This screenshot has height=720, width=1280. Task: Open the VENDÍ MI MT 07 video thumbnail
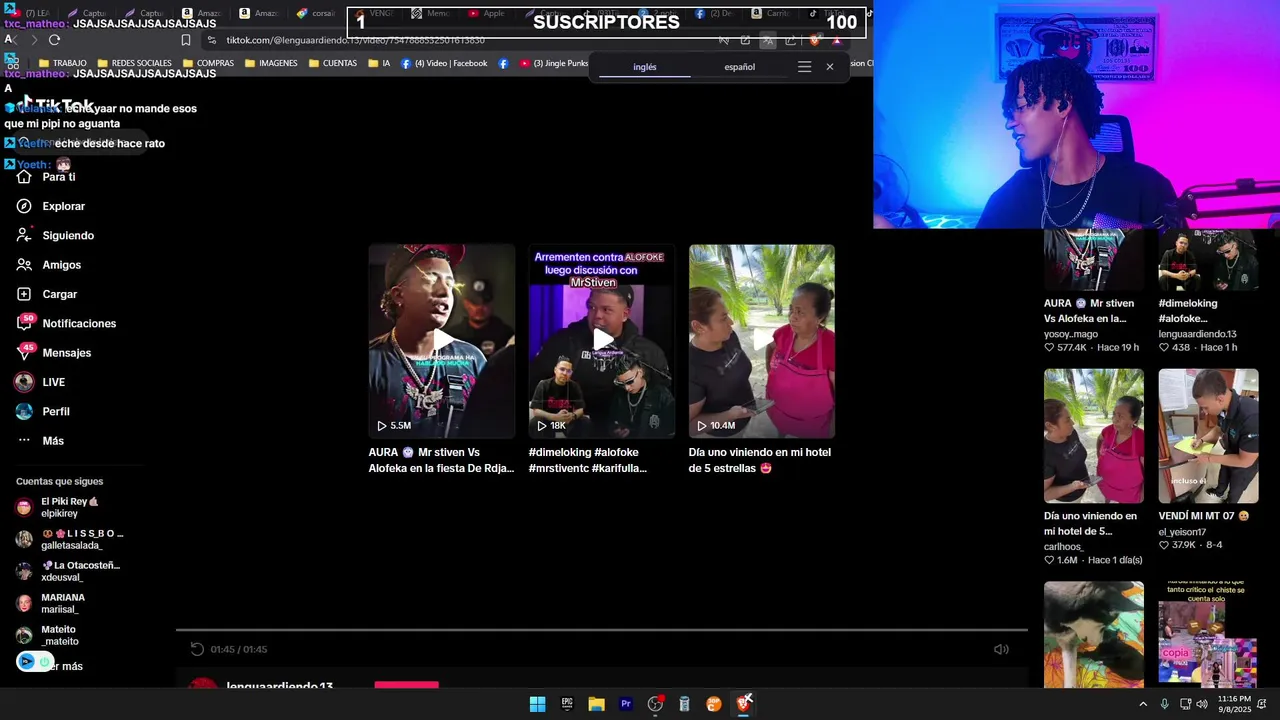coord(1208,436)
